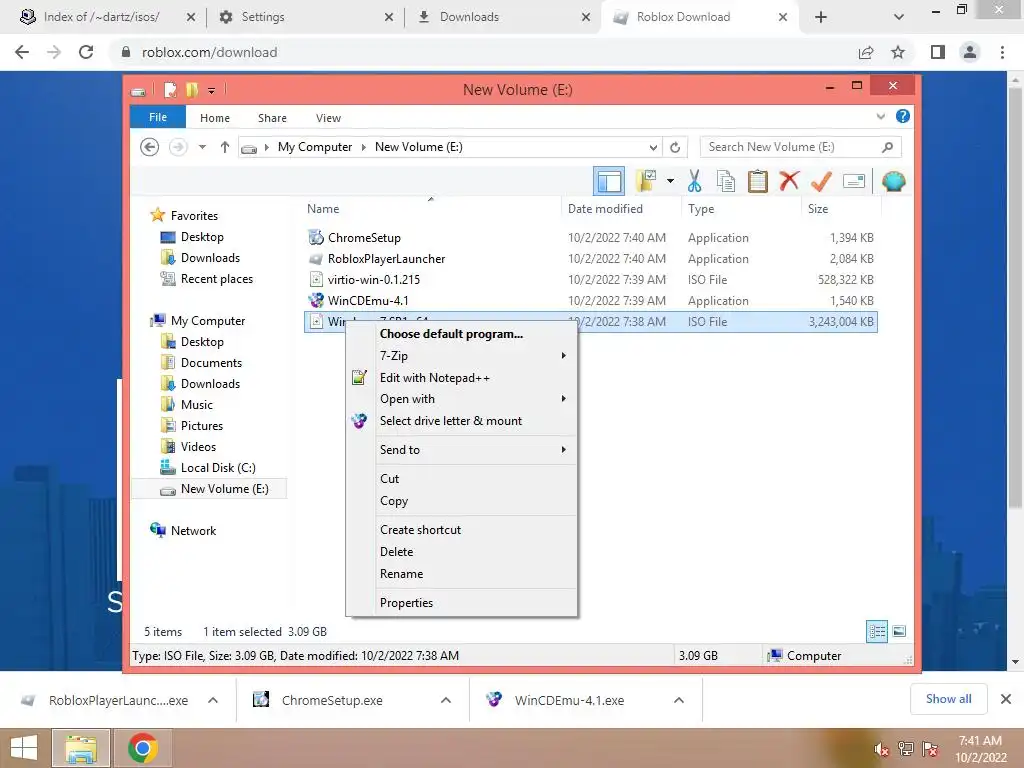1024x768 pixels.
Task: Toggle the navigation pane toolbar button
Action: (609, 181)
